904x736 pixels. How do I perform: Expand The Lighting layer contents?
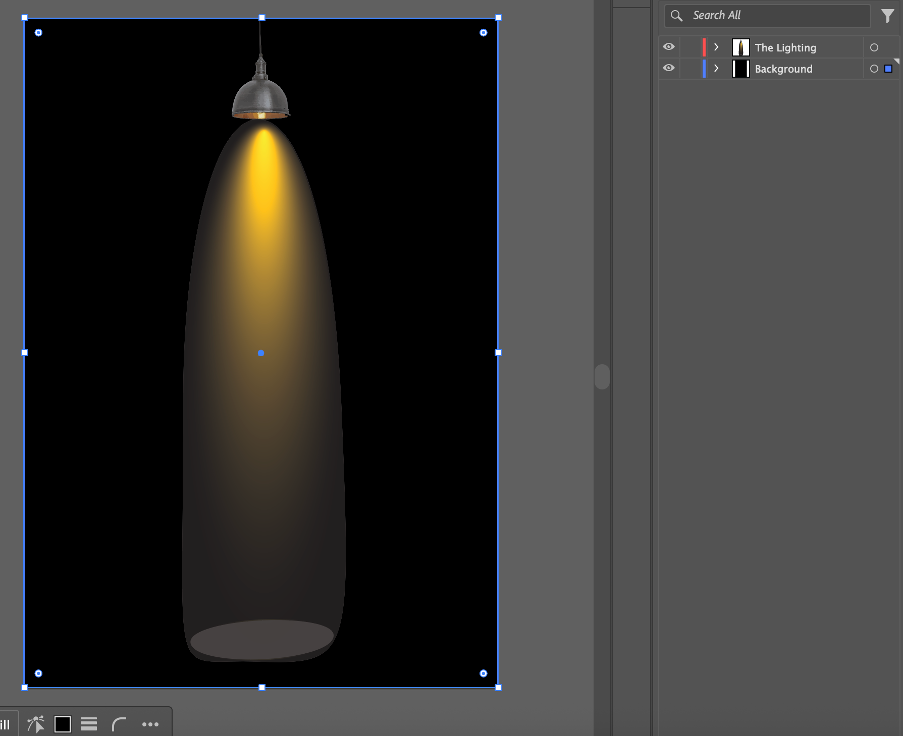click(716, 47)
